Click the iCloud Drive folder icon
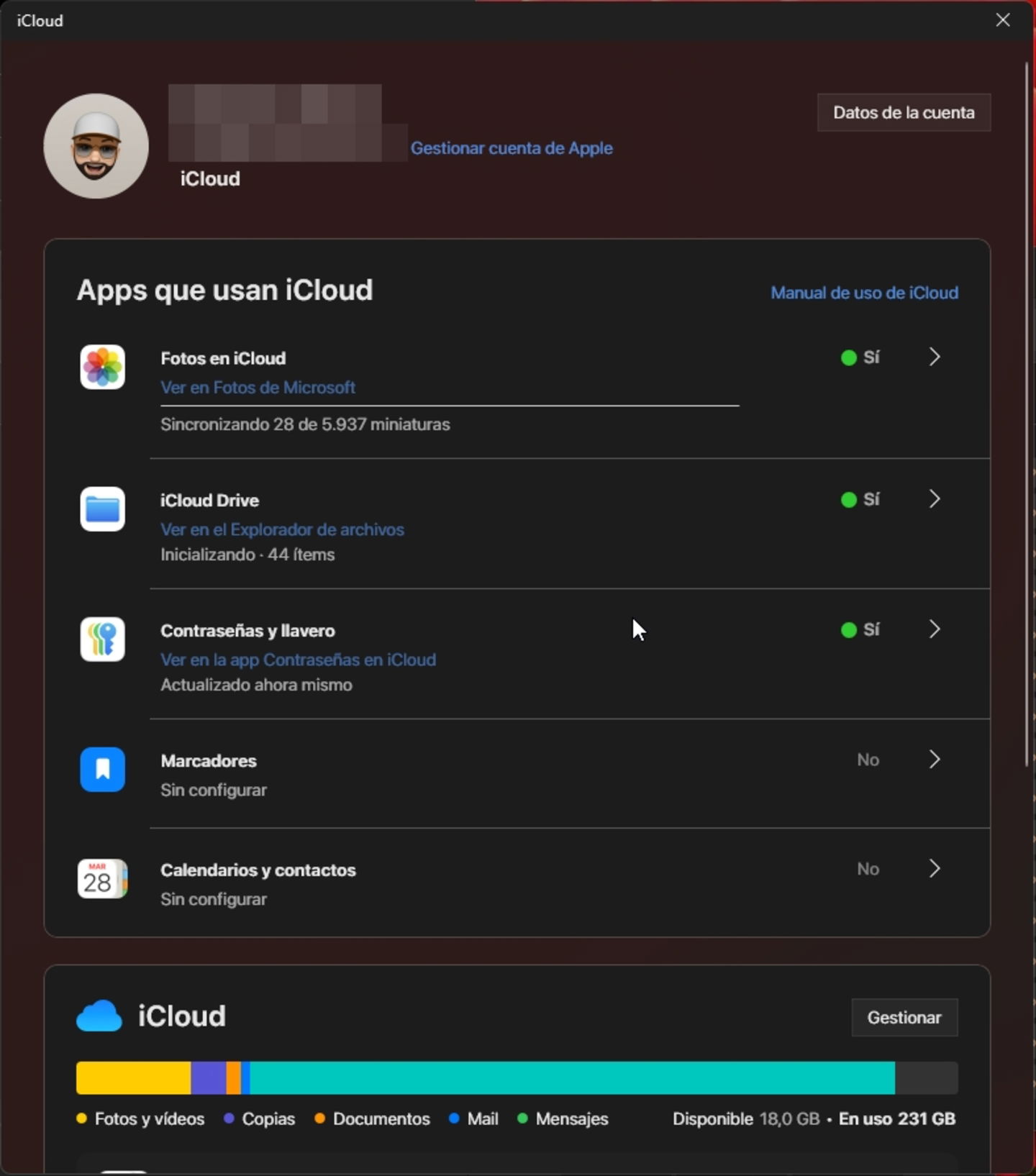The width and height of the screenshot is (1036, 1176). [x=102, y=509]
